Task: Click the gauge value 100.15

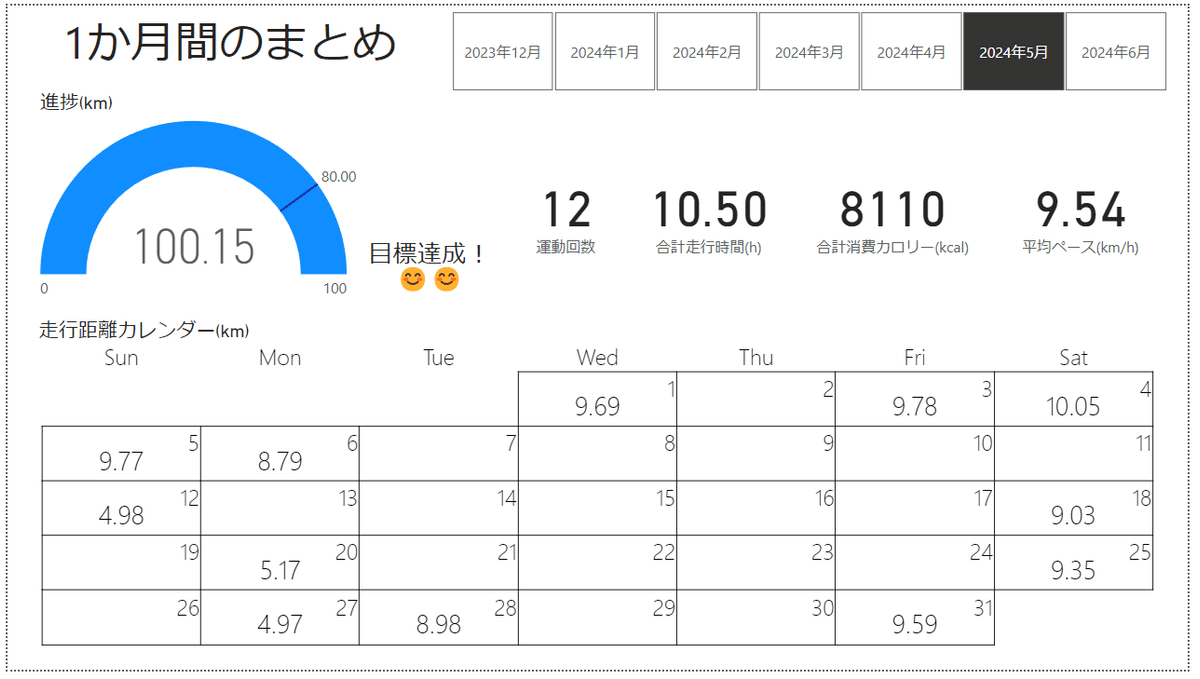Action: [194, 246]
